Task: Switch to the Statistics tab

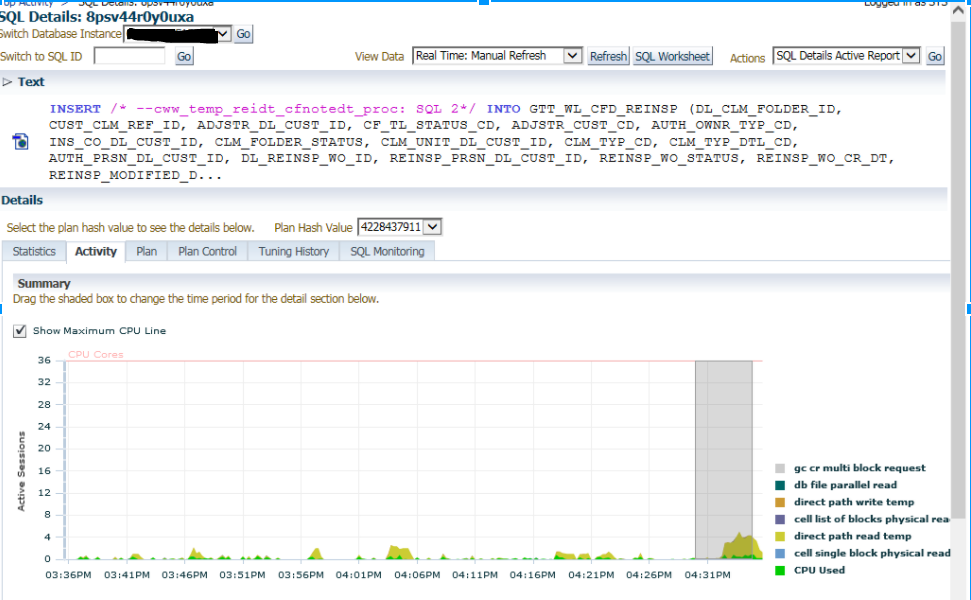Action: click(34, 251)
